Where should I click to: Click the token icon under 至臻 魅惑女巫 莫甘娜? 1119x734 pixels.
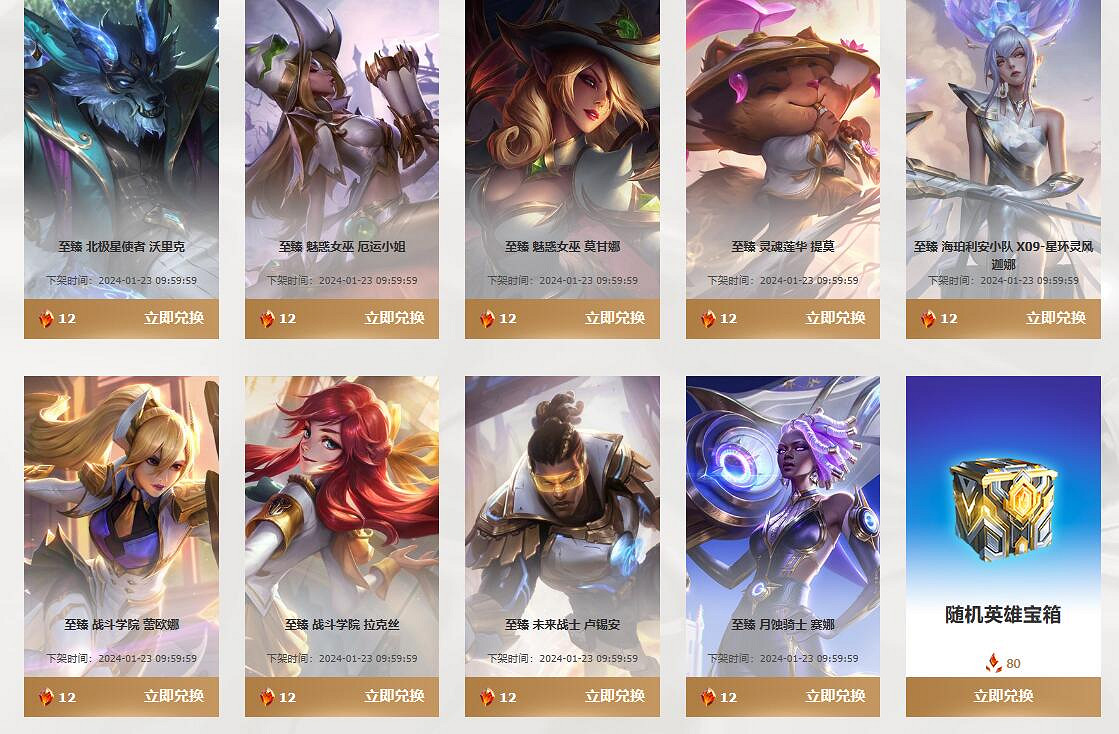coord(487,318)
